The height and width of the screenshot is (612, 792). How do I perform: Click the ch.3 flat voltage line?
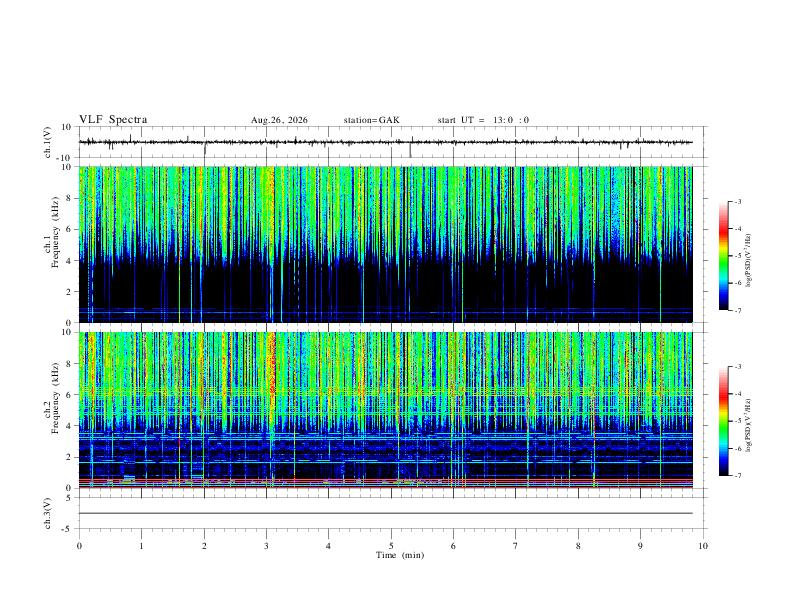[x=385, y=513]
